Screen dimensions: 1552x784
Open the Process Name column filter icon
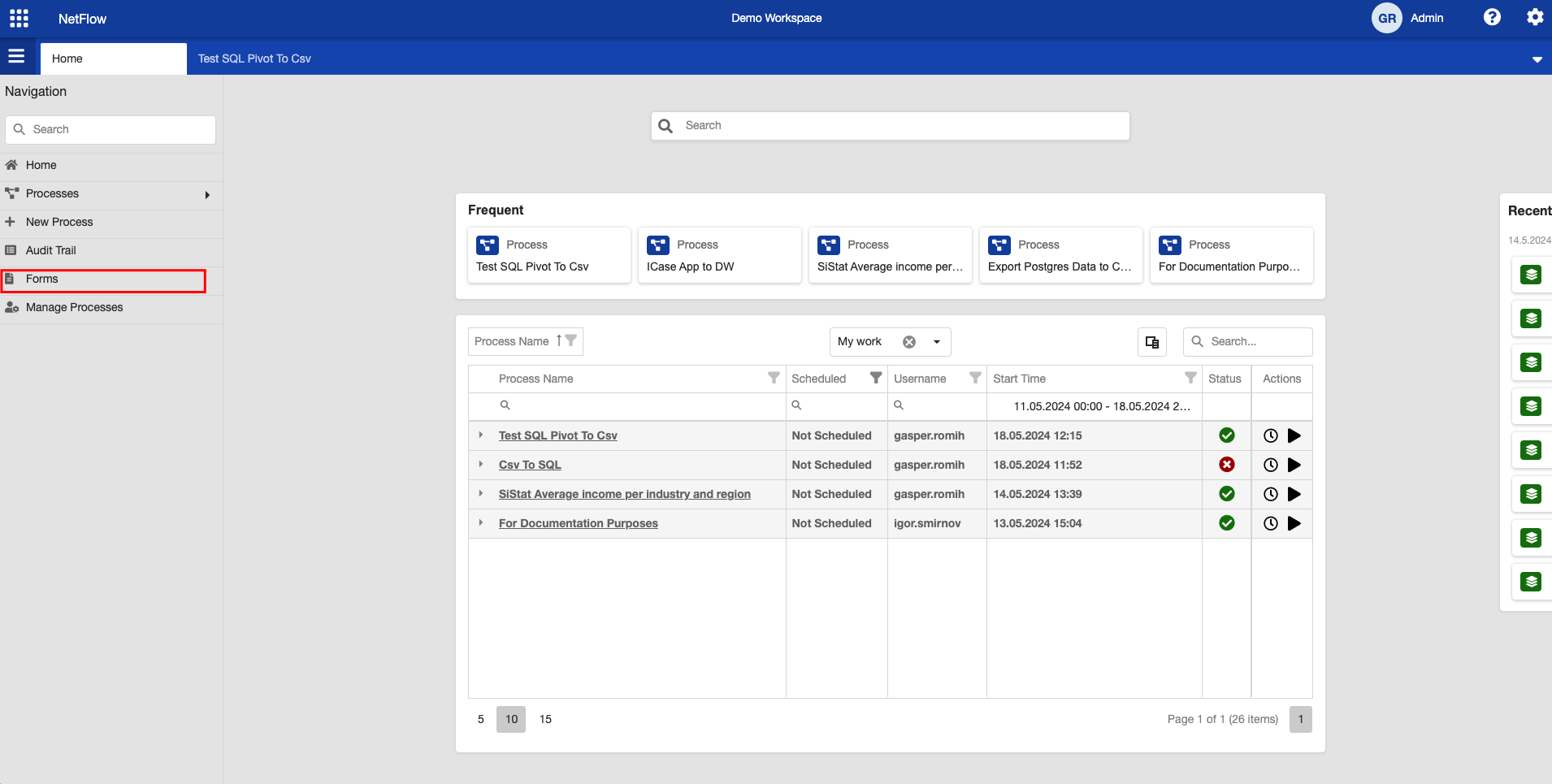click(774, 378)
